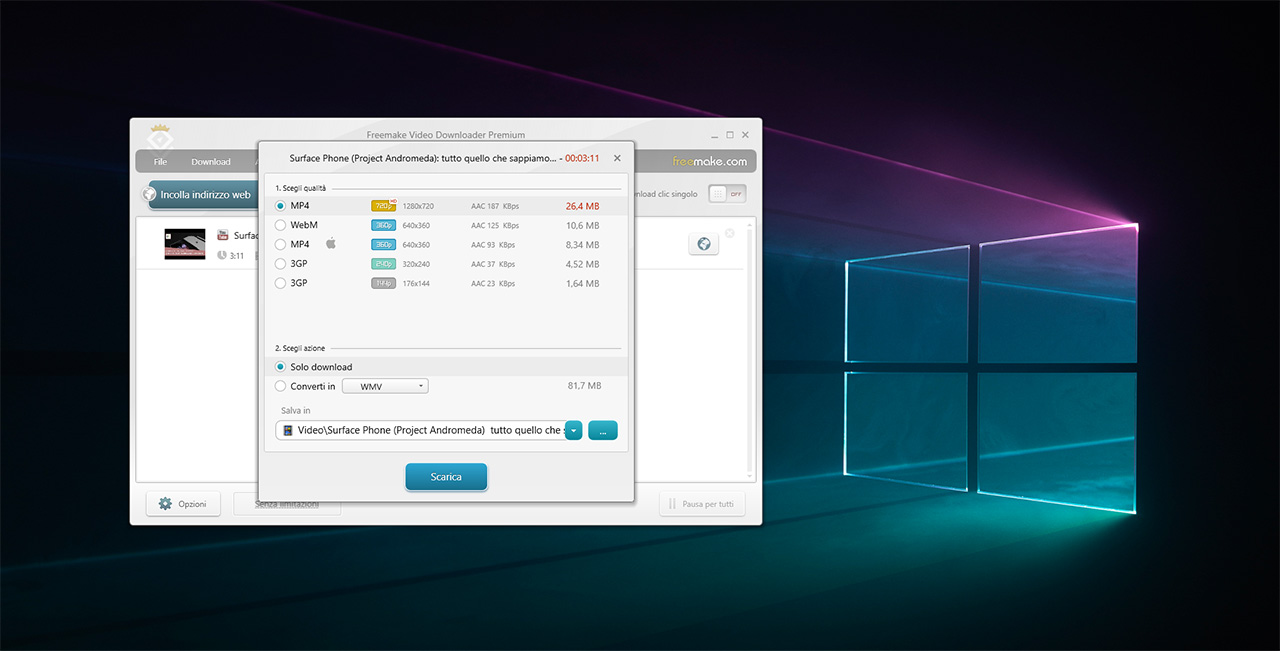Click the 1,64 MB file size
Screen dimensions: 1280x651
coord(583,283)
